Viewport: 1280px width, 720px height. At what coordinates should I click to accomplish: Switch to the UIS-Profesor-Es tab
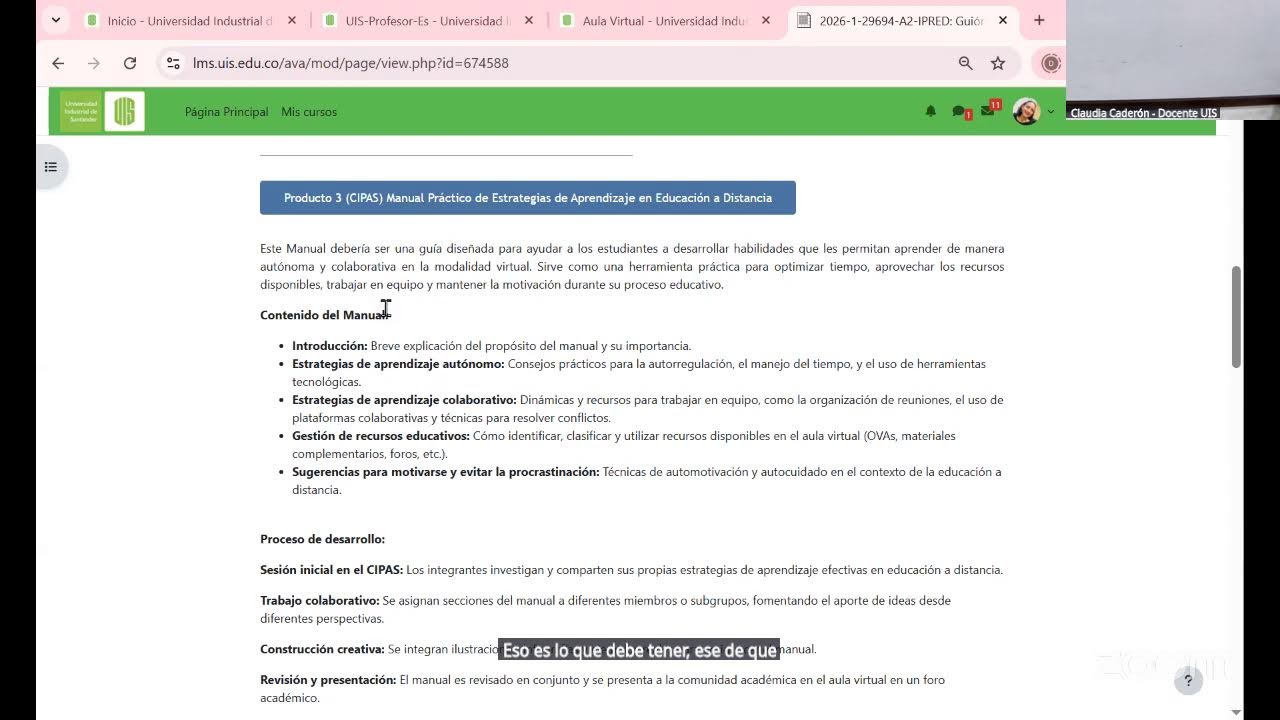[429, 21]
